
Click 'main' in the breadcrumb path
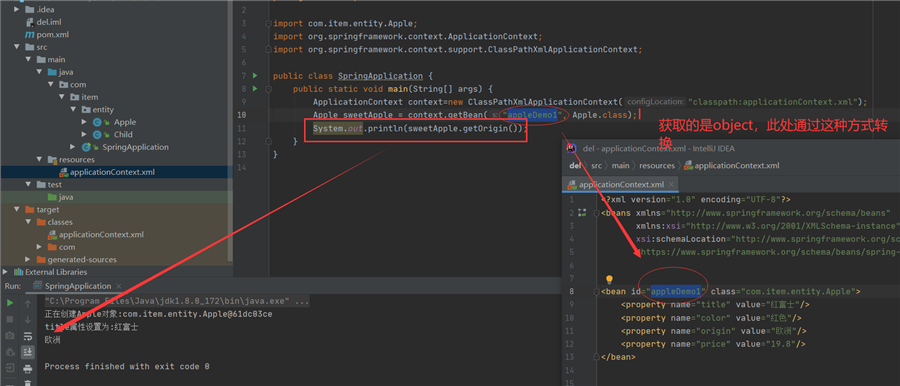coord(620,165)
